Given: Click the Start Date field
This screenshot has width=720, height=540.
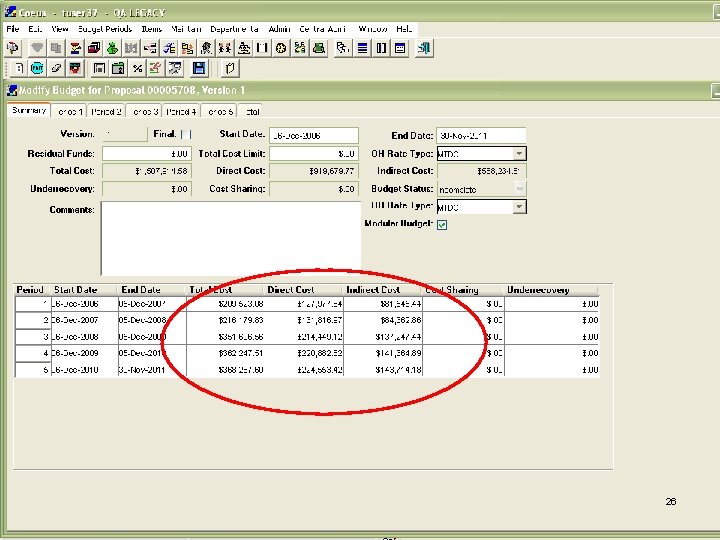Looking at the screenshot, I should 314,135.
